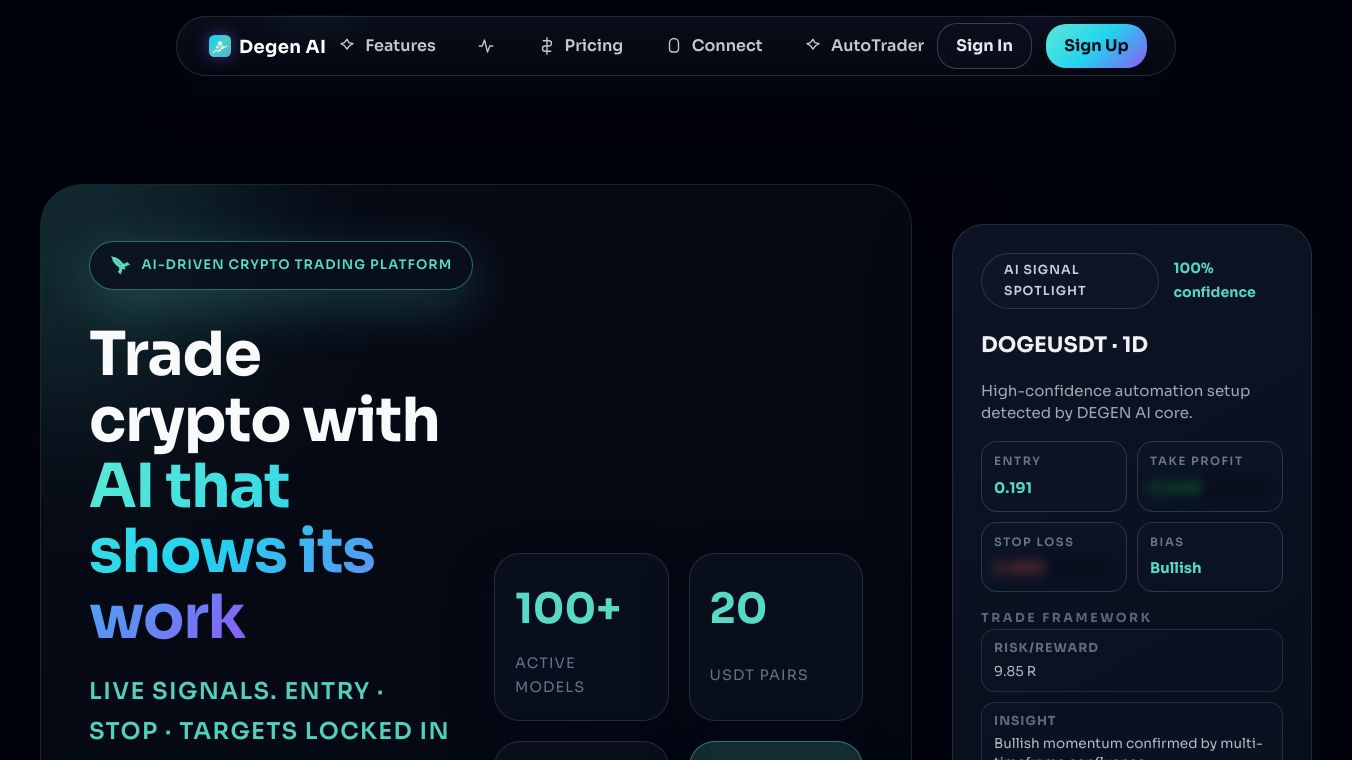Screen dimensions: 1352x760
Task: Click the "100+" active models stat
Action: (568, 608)
